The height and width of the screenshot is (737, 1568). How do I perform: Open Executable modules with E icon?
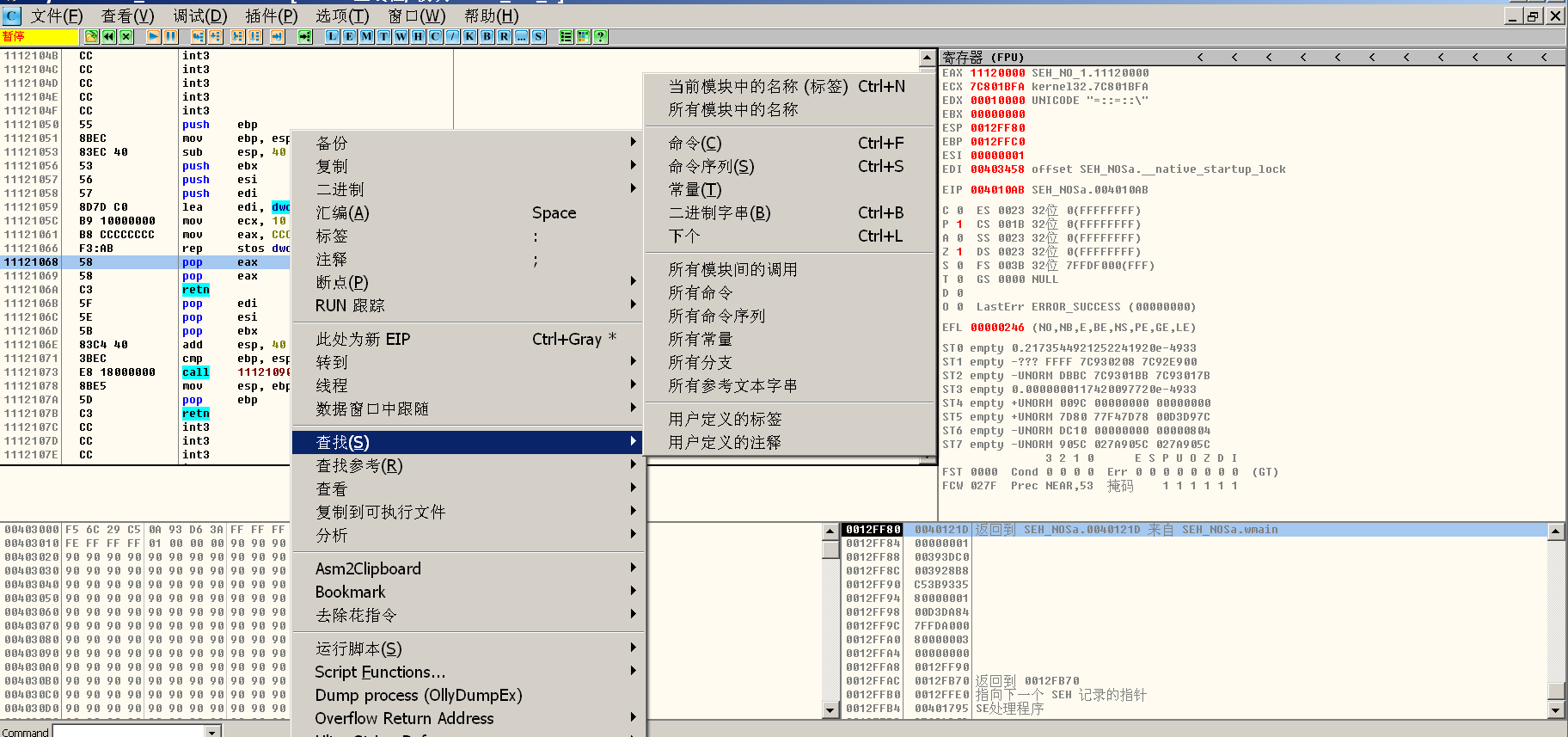pos(349,36)
